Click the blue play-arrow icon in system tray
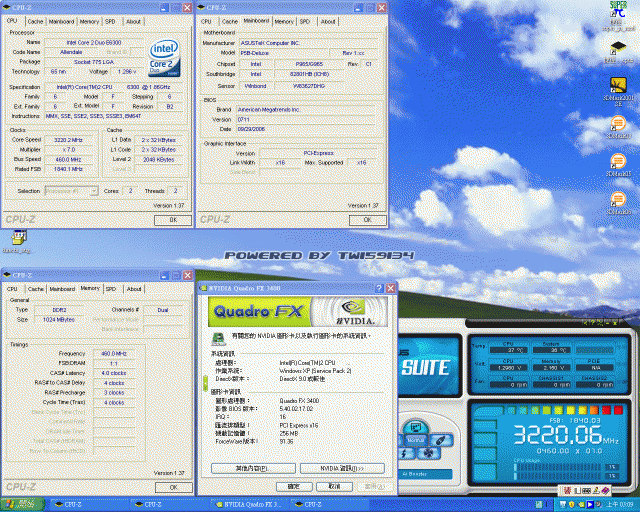The width and height of the screenshot is (640, 512). (590, 505)
